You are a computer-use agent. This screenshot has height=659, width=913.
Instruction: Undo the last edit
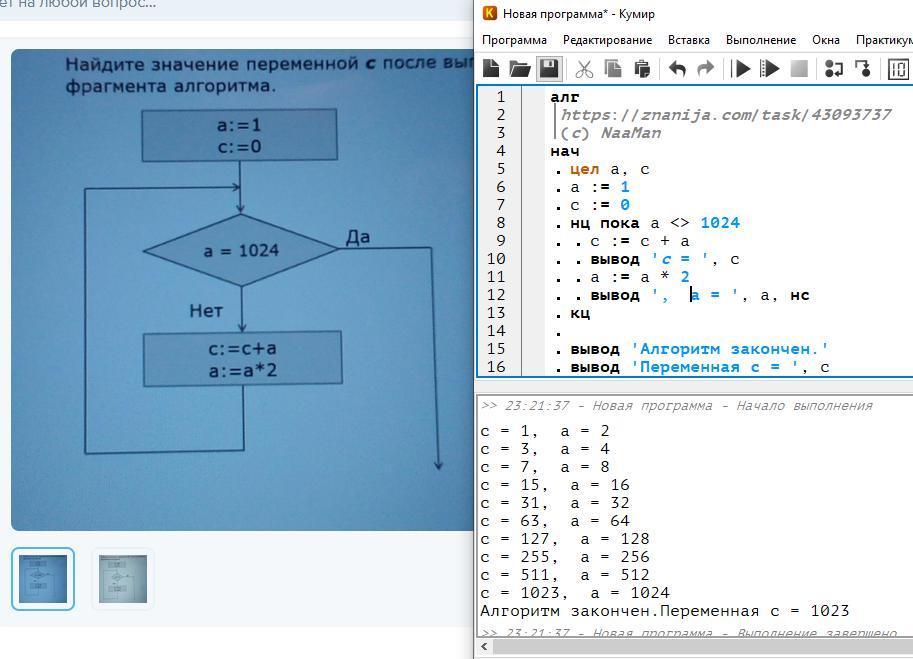(677, 69)
